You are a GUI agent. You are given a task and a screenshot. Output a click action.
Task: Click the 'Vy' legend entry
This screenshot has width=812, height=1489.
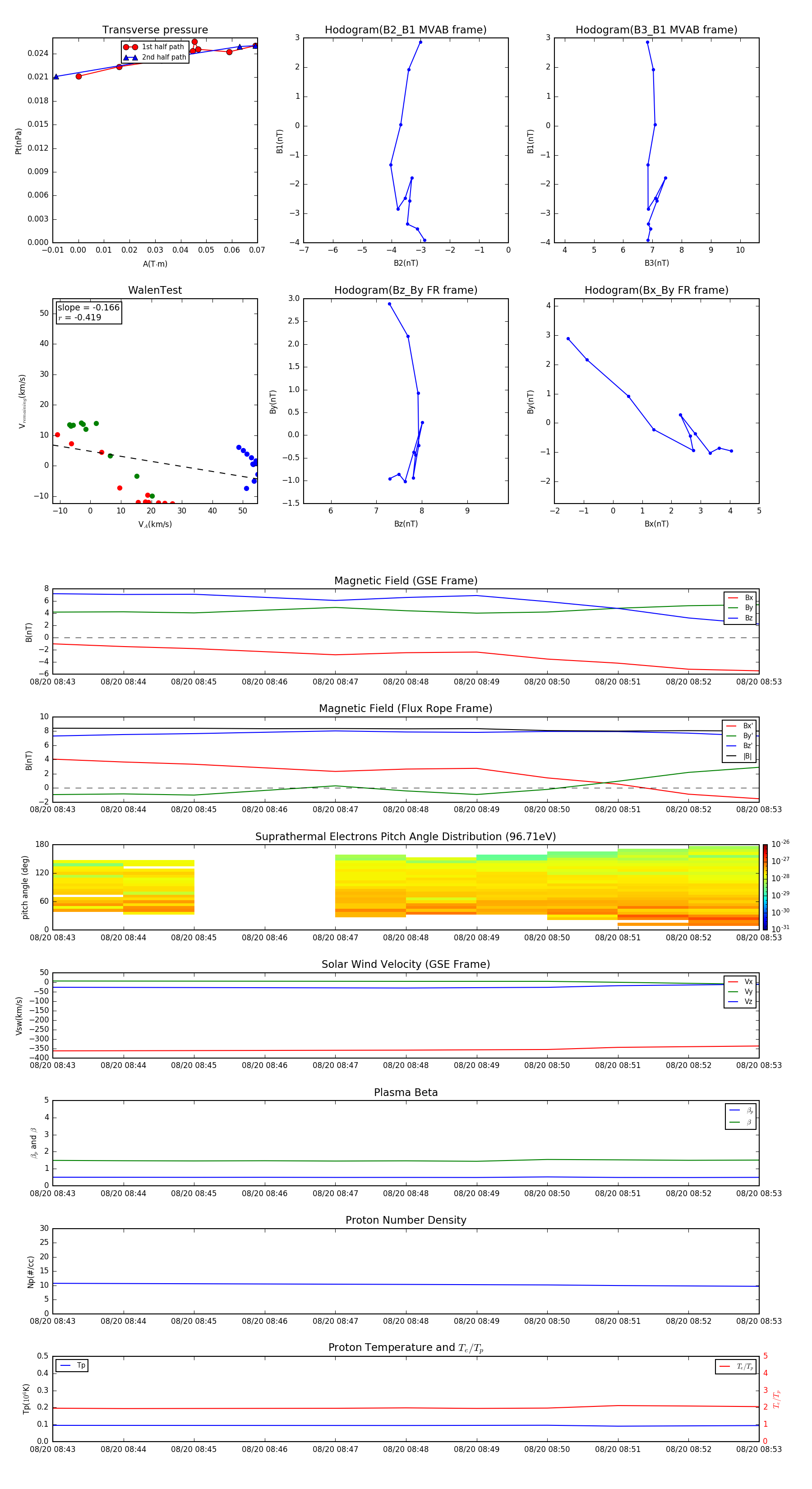[x=740, y=991]
